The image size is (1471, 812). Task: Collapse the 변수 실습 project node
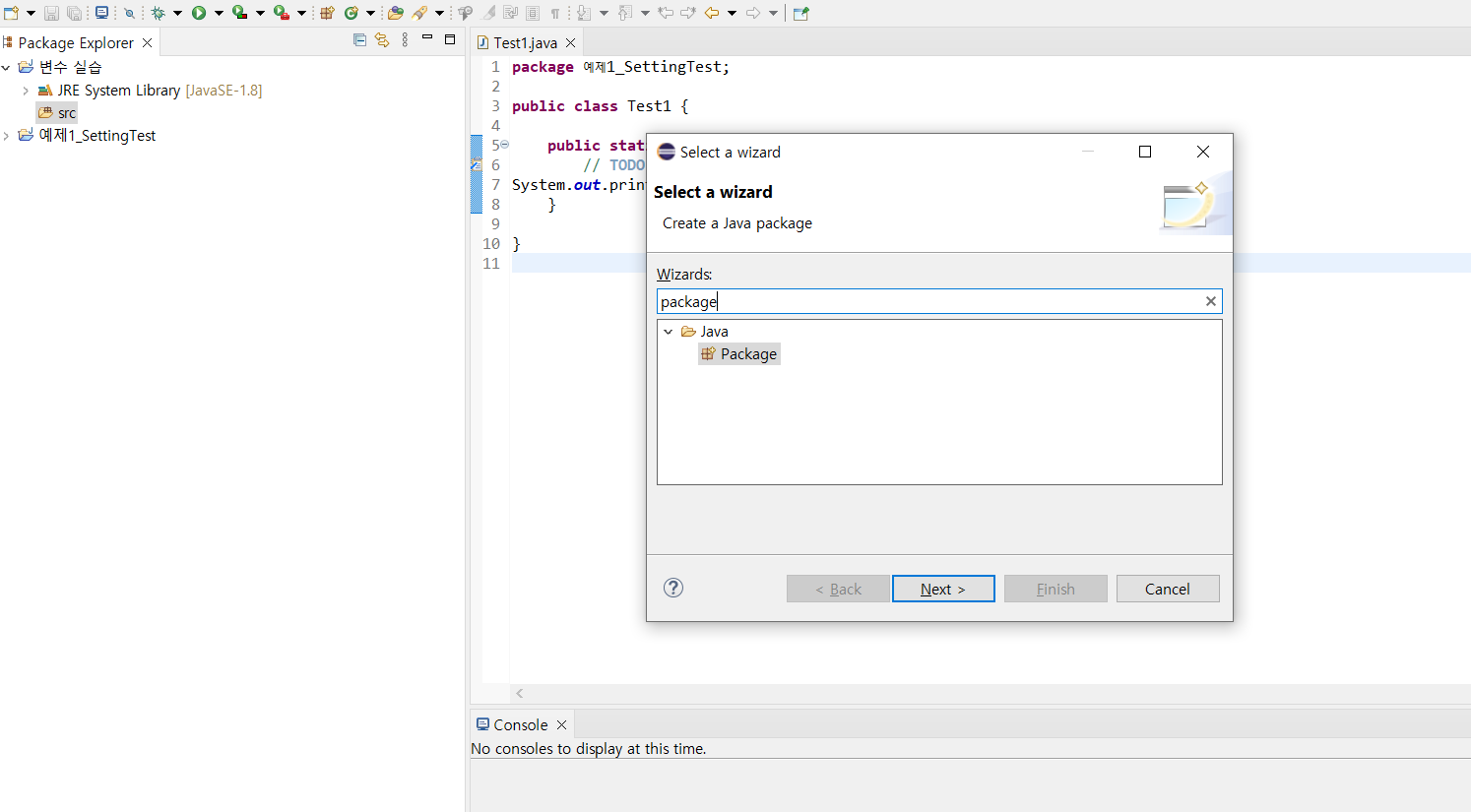point(6,67)
